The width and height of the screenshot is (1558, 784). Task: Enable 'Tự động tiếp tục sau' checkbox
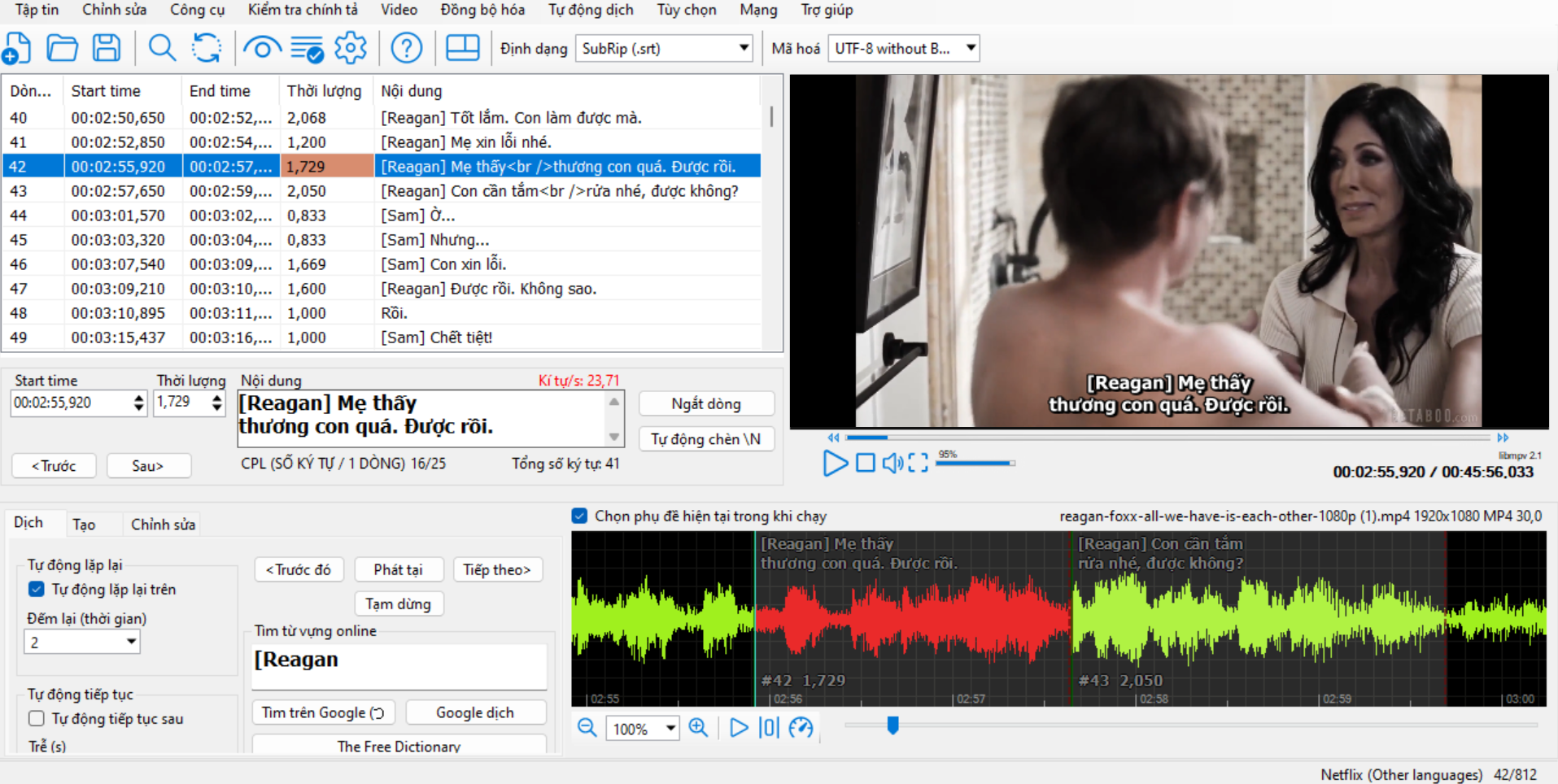[x=37, y=718]
